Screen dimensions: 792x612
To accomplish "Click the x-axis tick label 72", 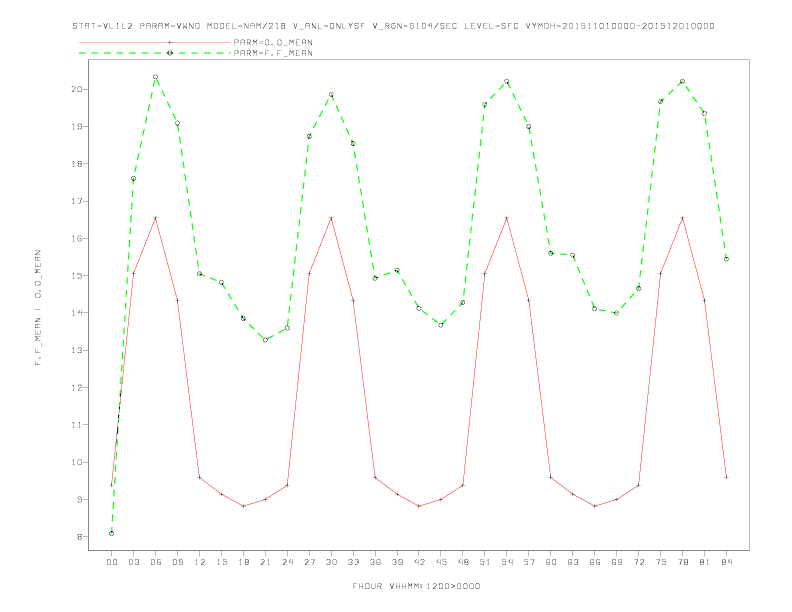I will click(638, 562).
